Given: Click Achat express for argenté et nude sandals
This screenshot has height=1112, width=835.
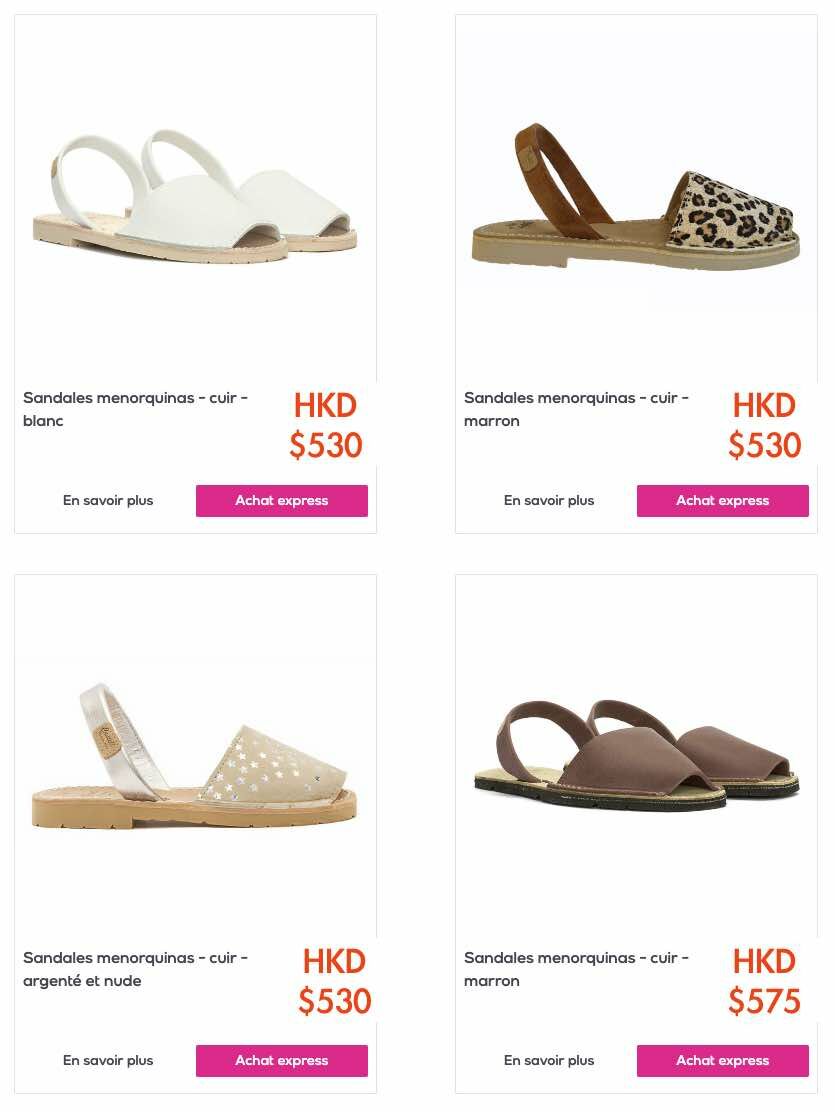Looking at the screenshot, I should click(282, 1060).
